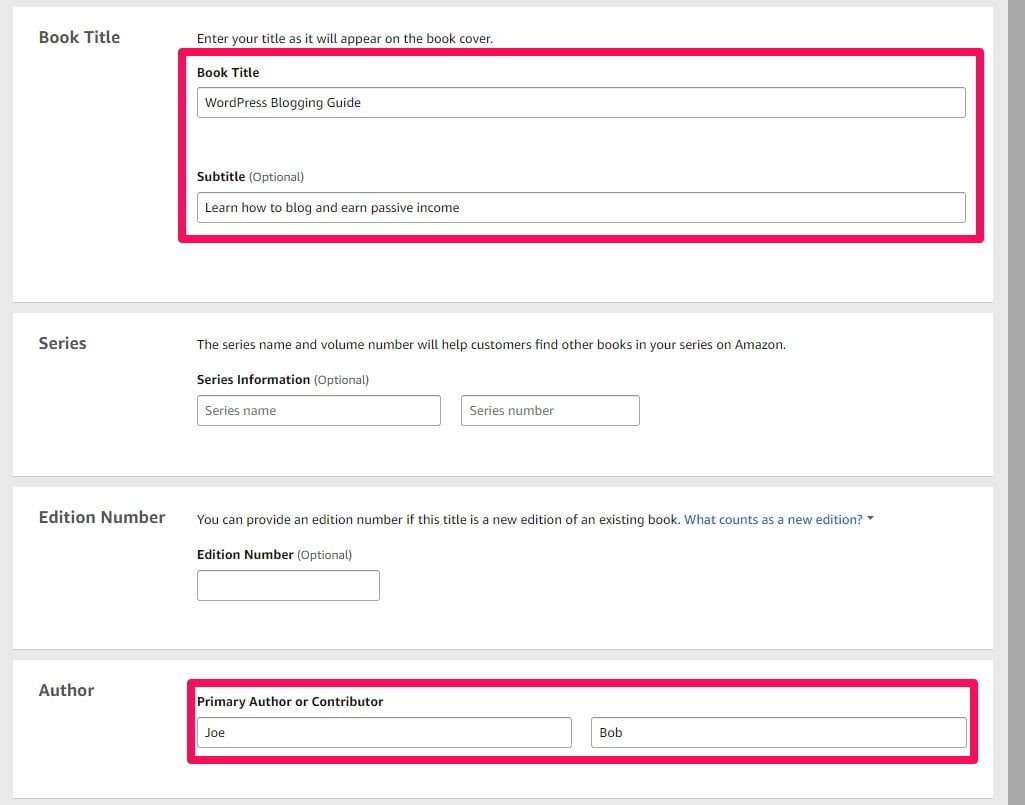Click the bold 'Book Title' field label

(227, 73)
